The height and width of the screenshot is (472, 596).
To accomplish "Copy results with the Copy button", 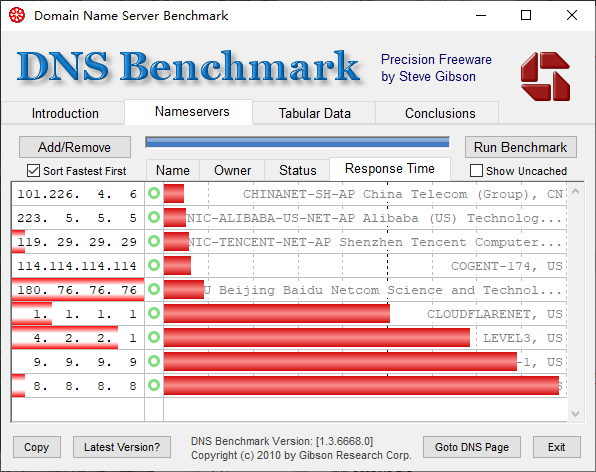I will tap(37, 447).
